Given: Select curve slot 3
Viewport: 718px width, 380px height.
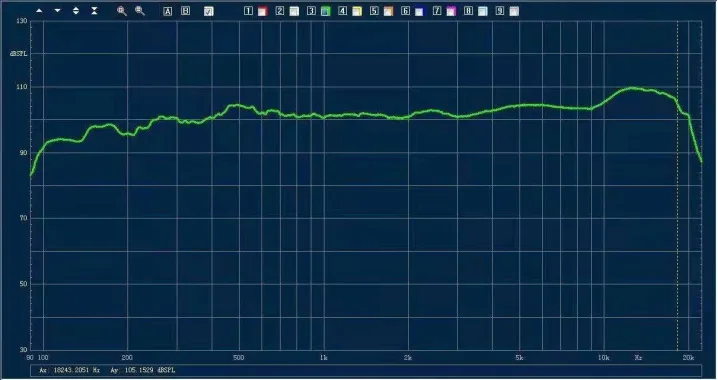Looking at the screenshot, I should coord(311,11).
